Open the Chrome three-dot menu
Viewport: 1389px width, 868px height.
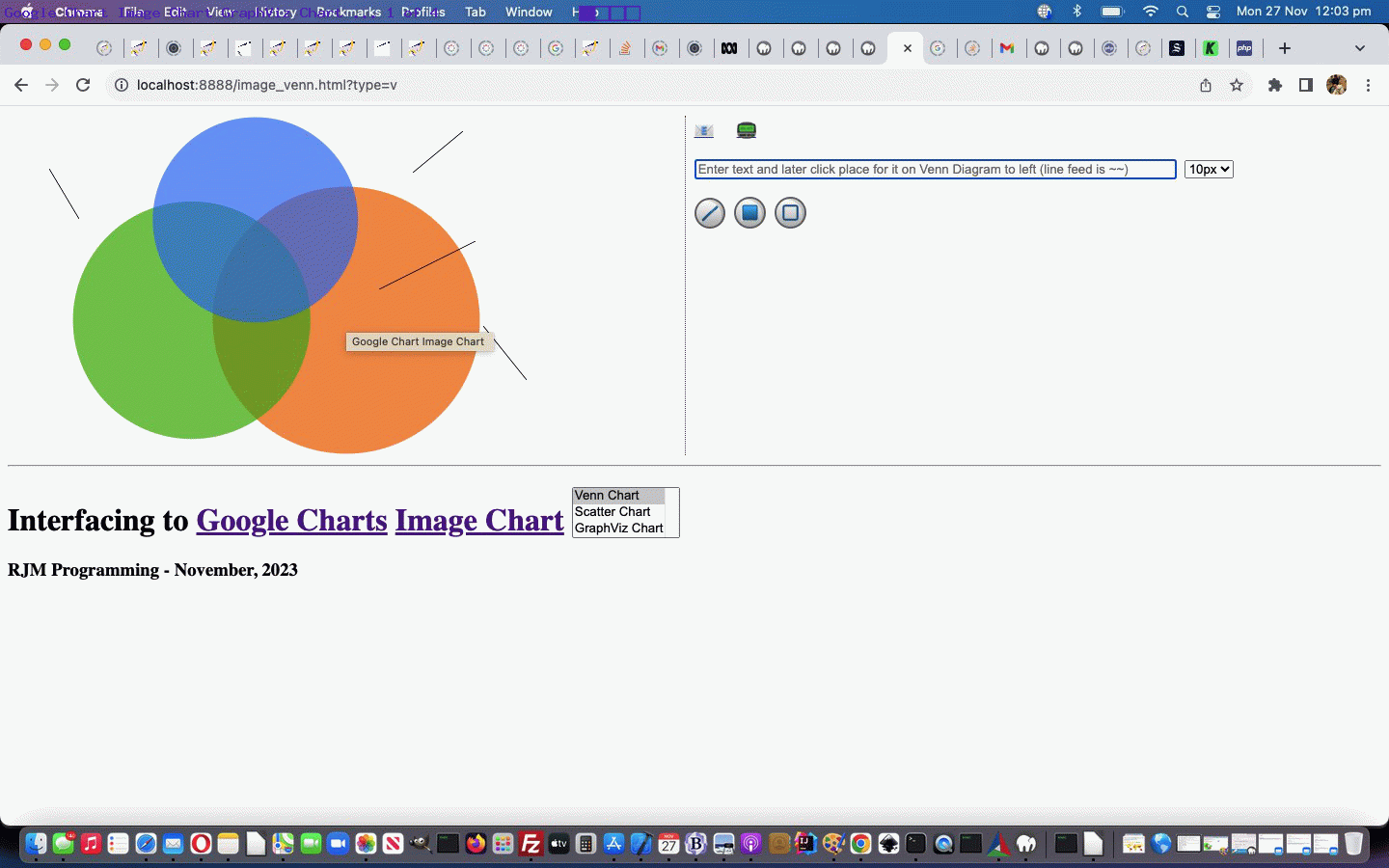1368,85
